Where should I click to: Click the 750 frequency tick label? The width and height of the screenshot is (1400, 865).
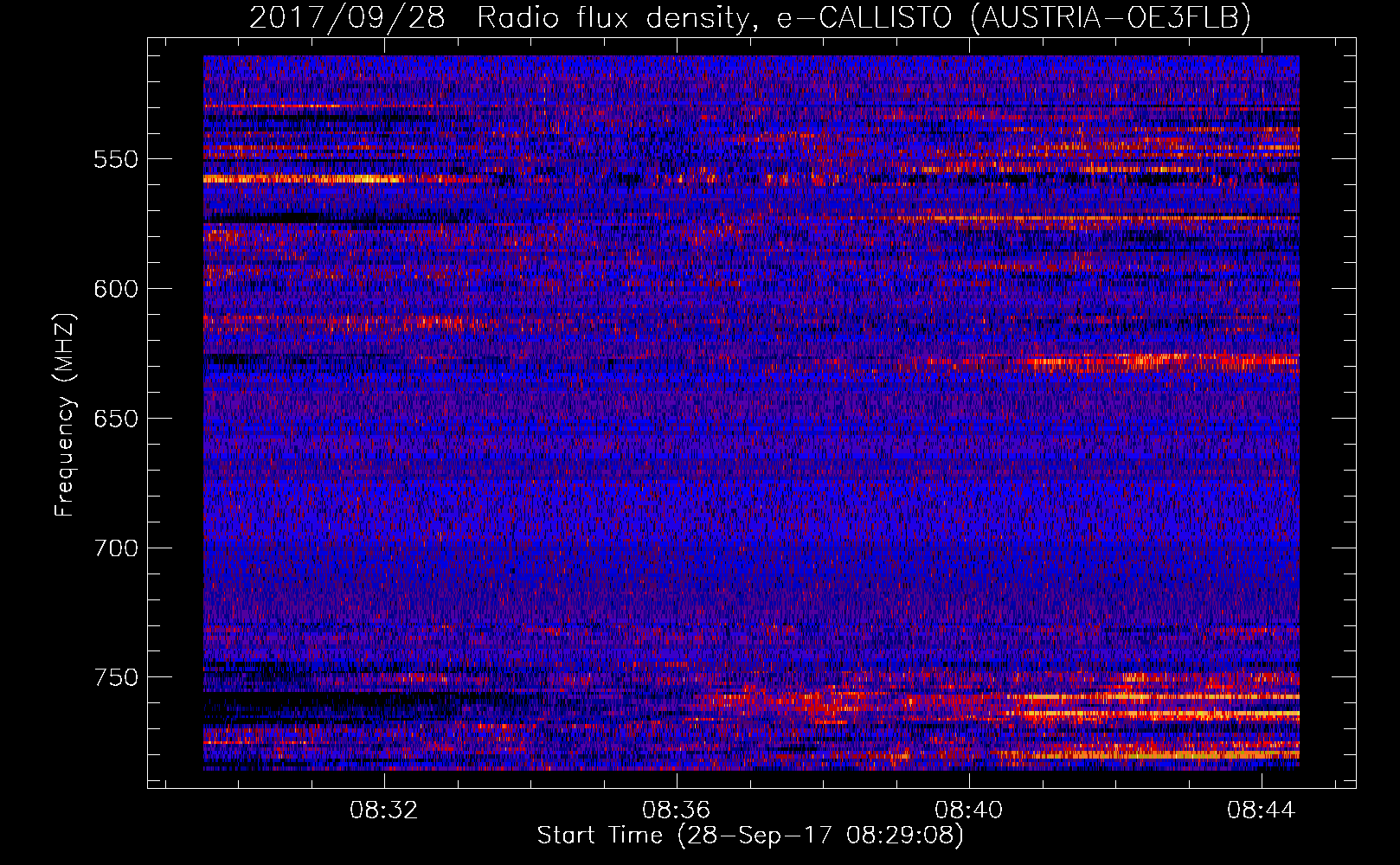coord(116,677)
